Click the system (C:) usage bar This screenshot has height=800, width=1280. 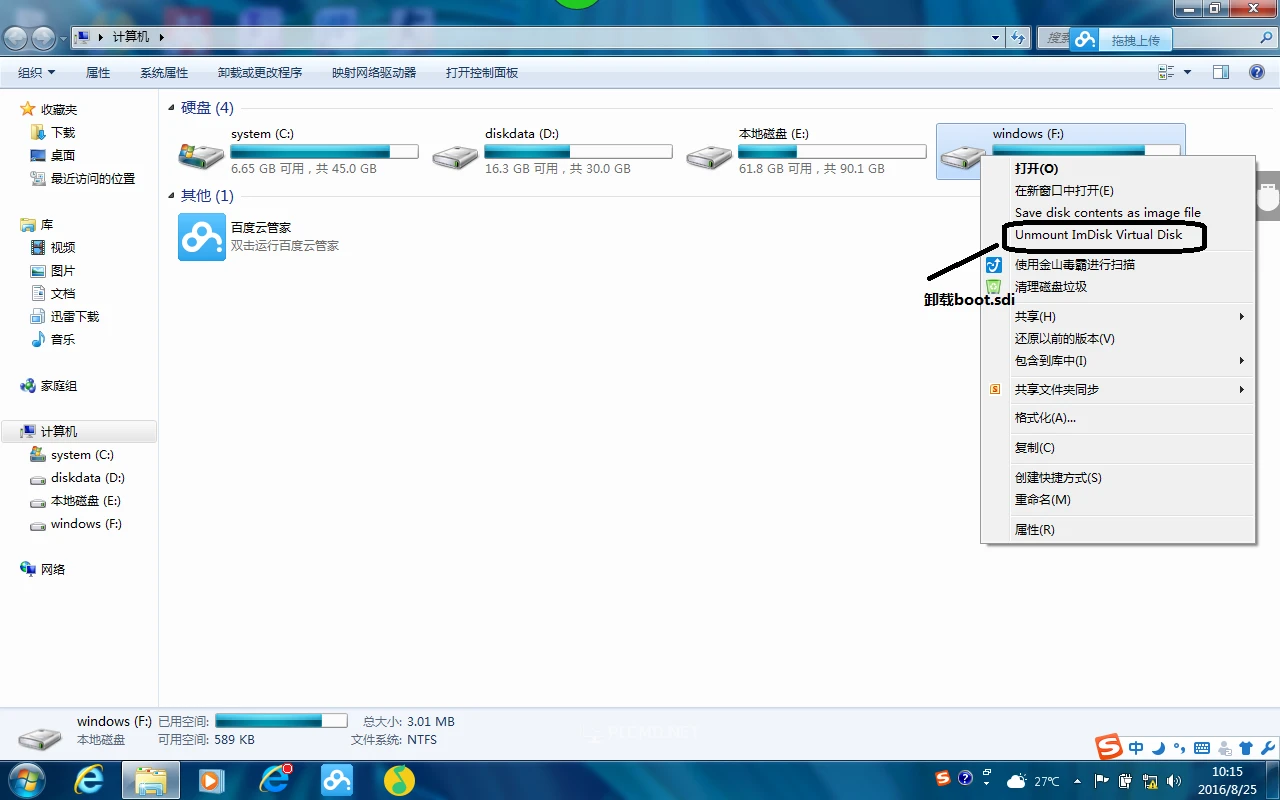coord(324,152)
